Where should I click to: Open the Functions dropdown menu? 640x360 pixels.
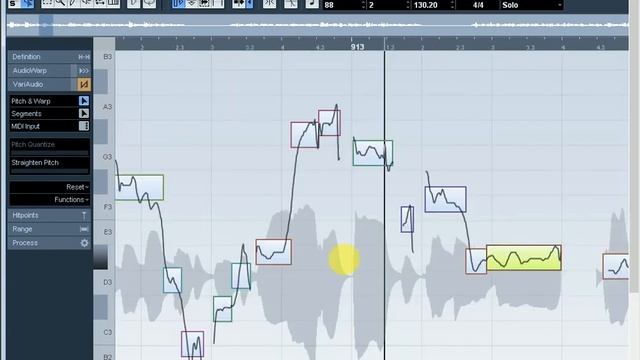pos(49,200)
